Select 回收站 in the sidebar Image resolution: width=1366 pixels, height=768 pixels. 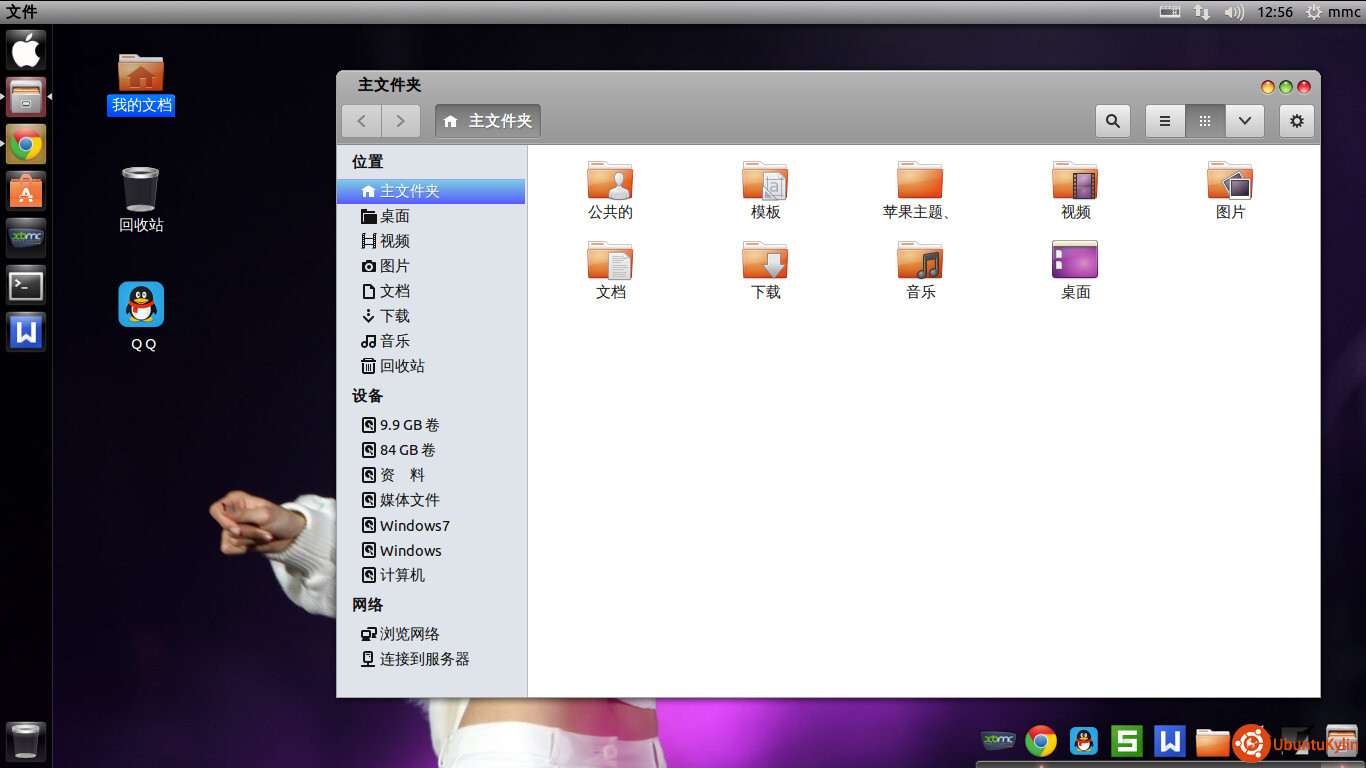point(401,366)
